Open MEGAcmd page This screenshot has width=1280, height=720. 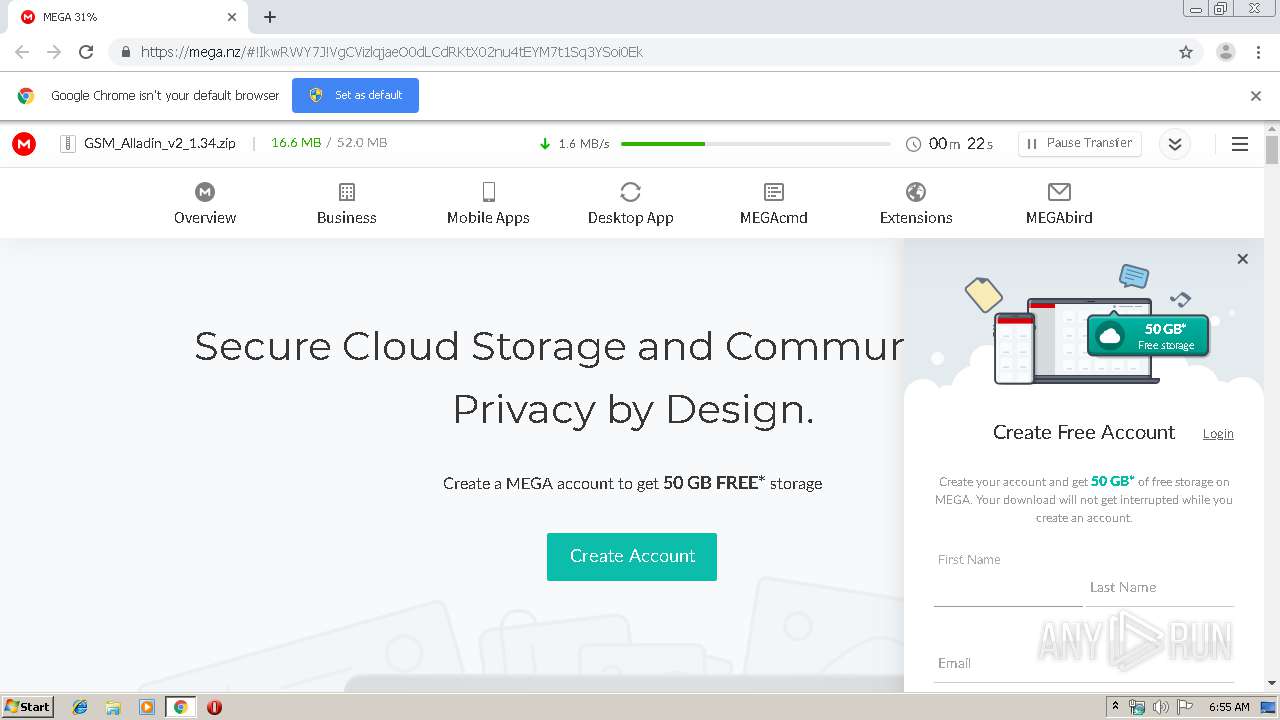tap(773, 203)
